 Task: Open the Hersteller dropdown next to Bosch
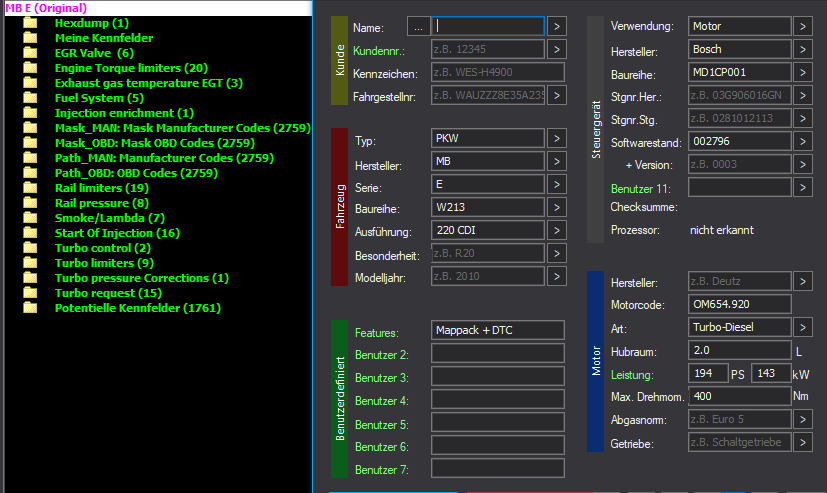[x=803, y=49]
